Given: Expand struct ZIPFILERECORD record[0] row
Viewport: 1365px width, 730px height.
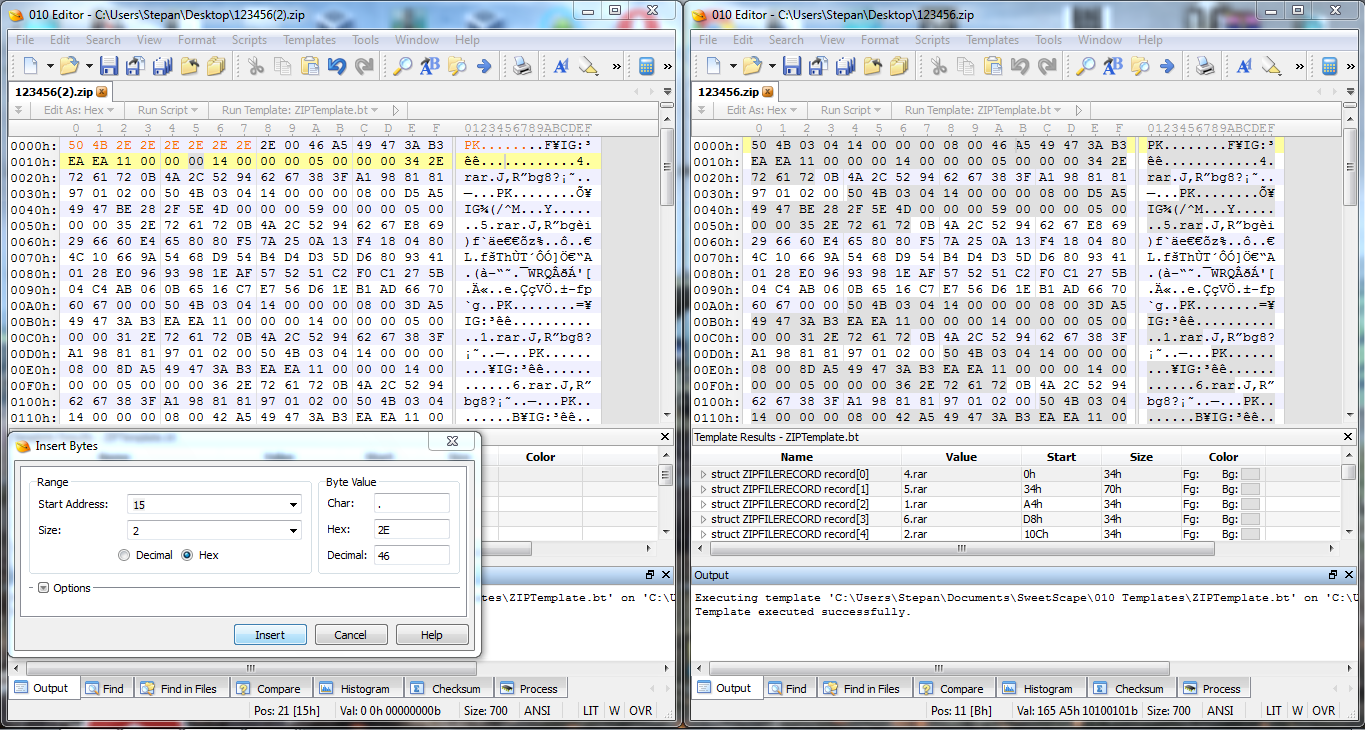Looking at the screenshot, I should (703, 474).
